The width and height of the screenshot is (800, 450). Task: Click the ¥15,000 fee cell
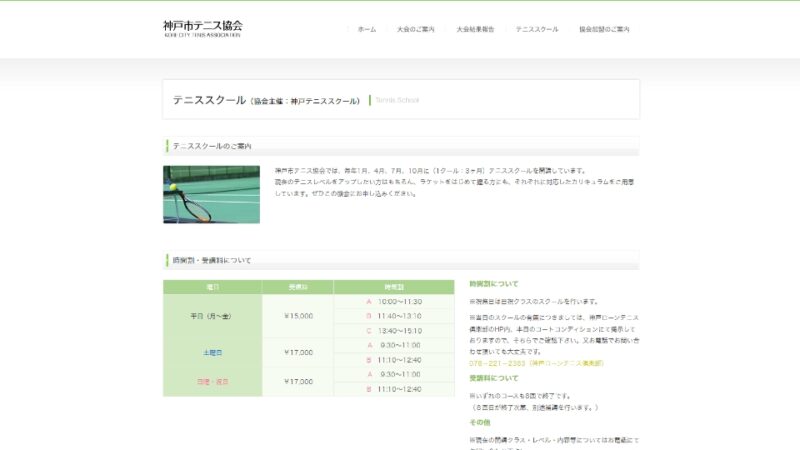(x=298, y=316)
